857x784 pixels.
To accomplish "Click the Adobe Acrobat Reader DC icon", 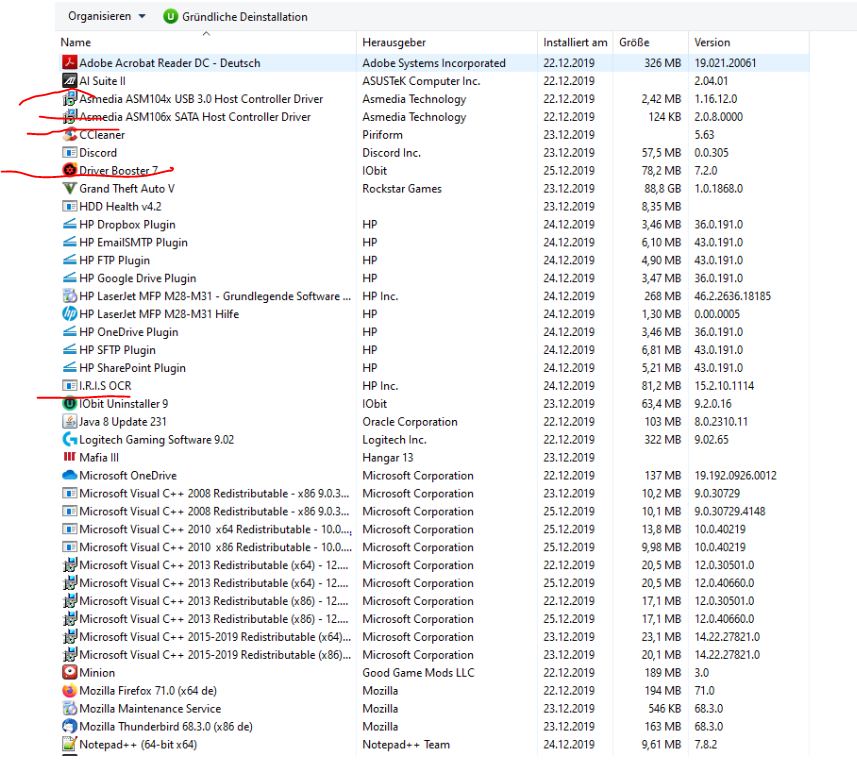I will pyautogui.click(x=69, y=63).
